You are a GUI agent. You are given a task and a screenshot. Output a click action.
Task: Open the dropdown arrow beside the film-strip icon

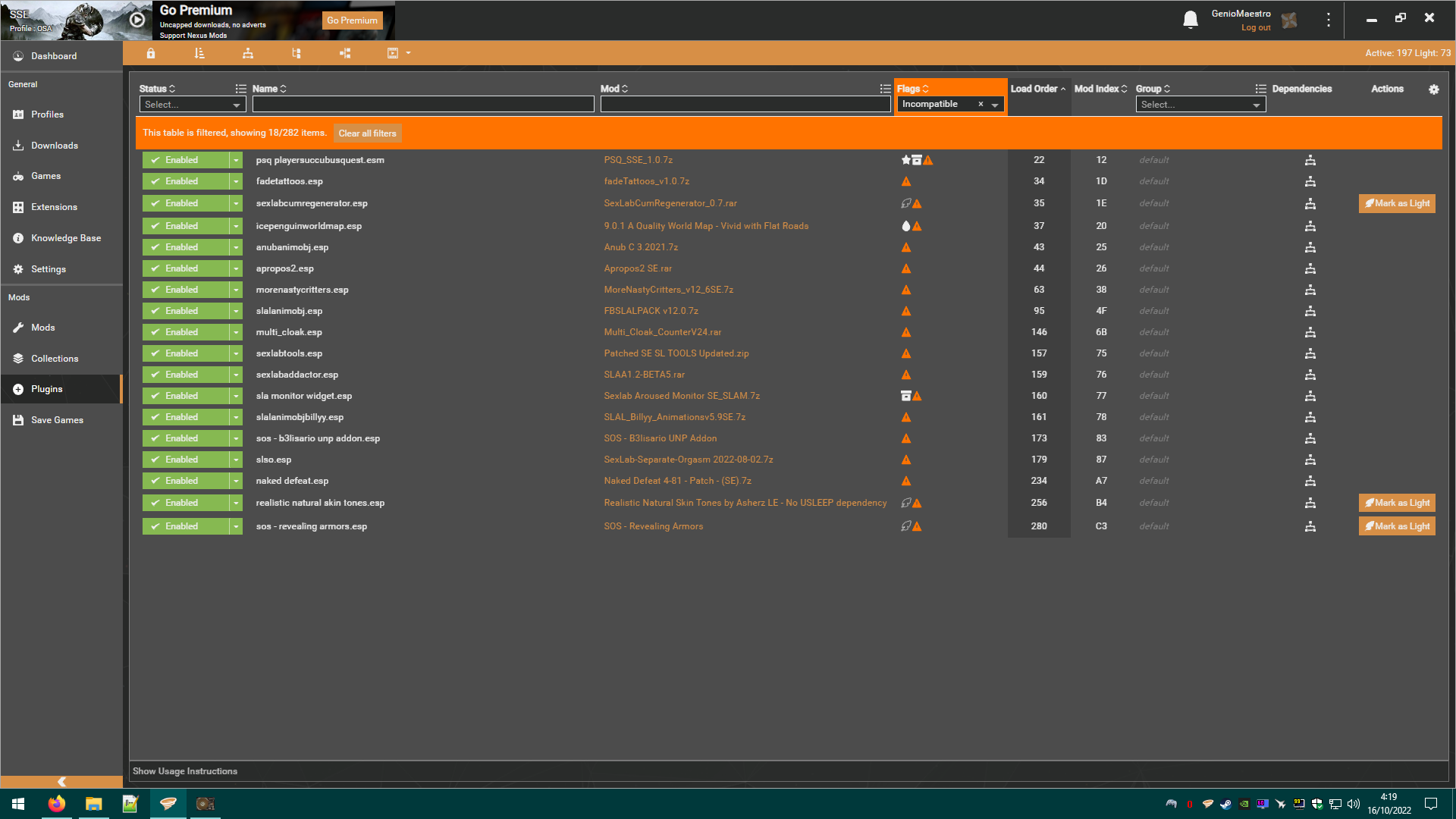(x=408, y=53)
